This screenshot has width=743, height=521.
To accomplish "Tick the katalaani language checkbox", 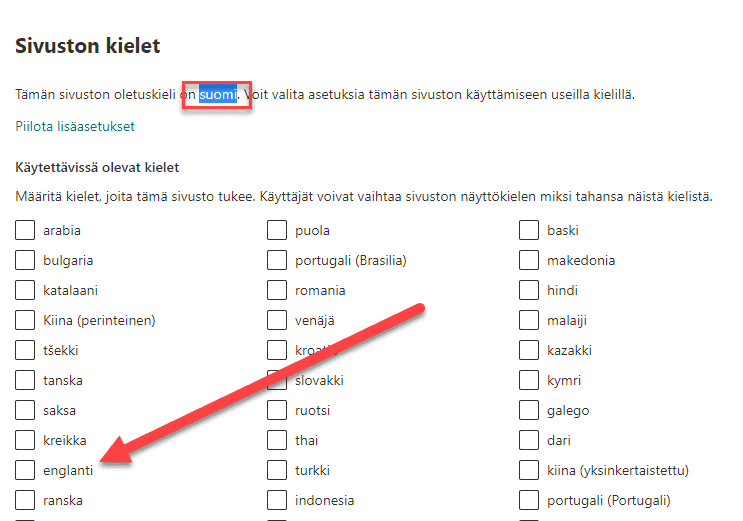I will click(x=26, y=291).
